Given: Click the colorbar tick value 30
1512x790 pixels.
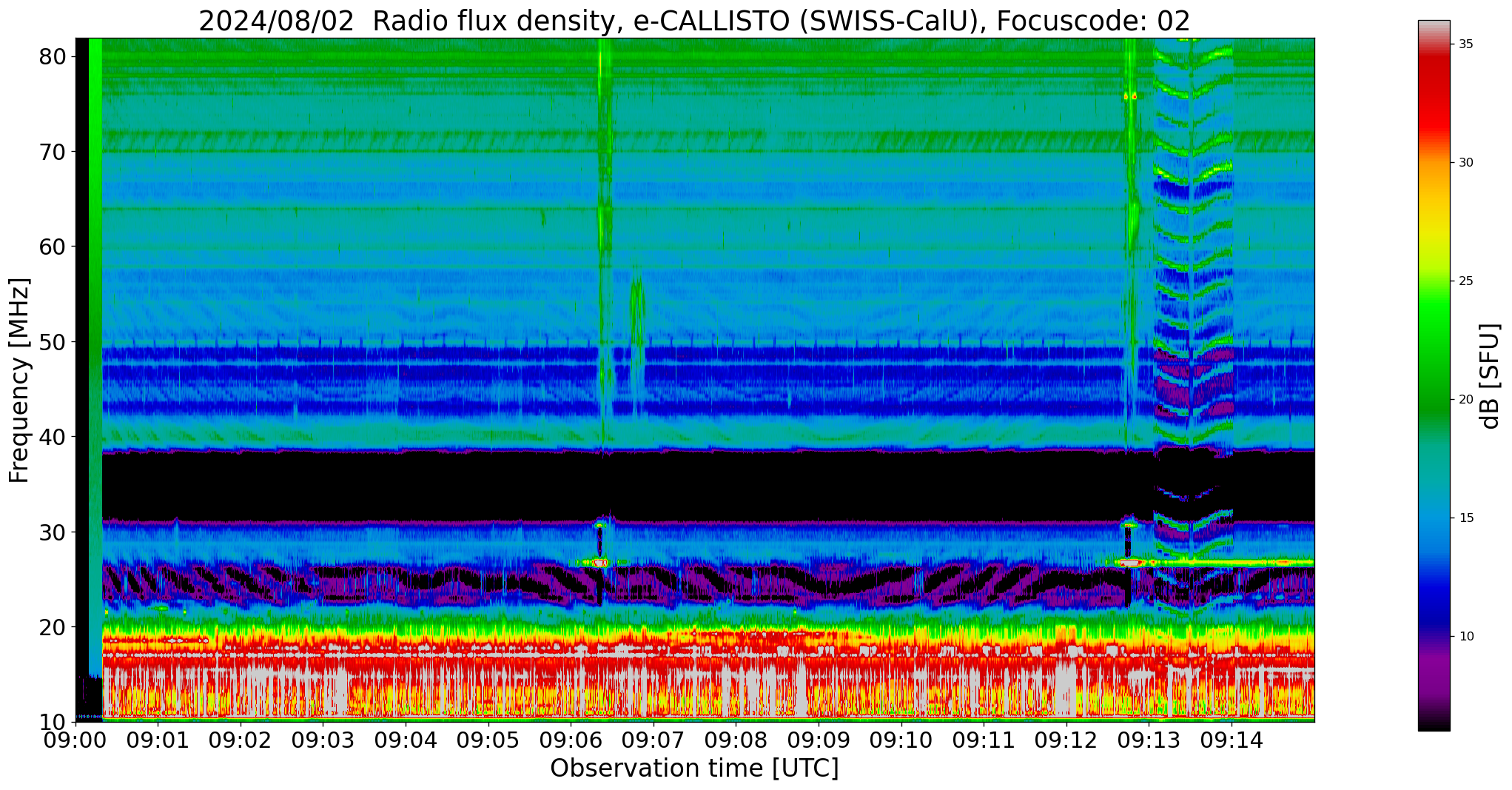Looking at the screenshot, I should (1465, 163).
